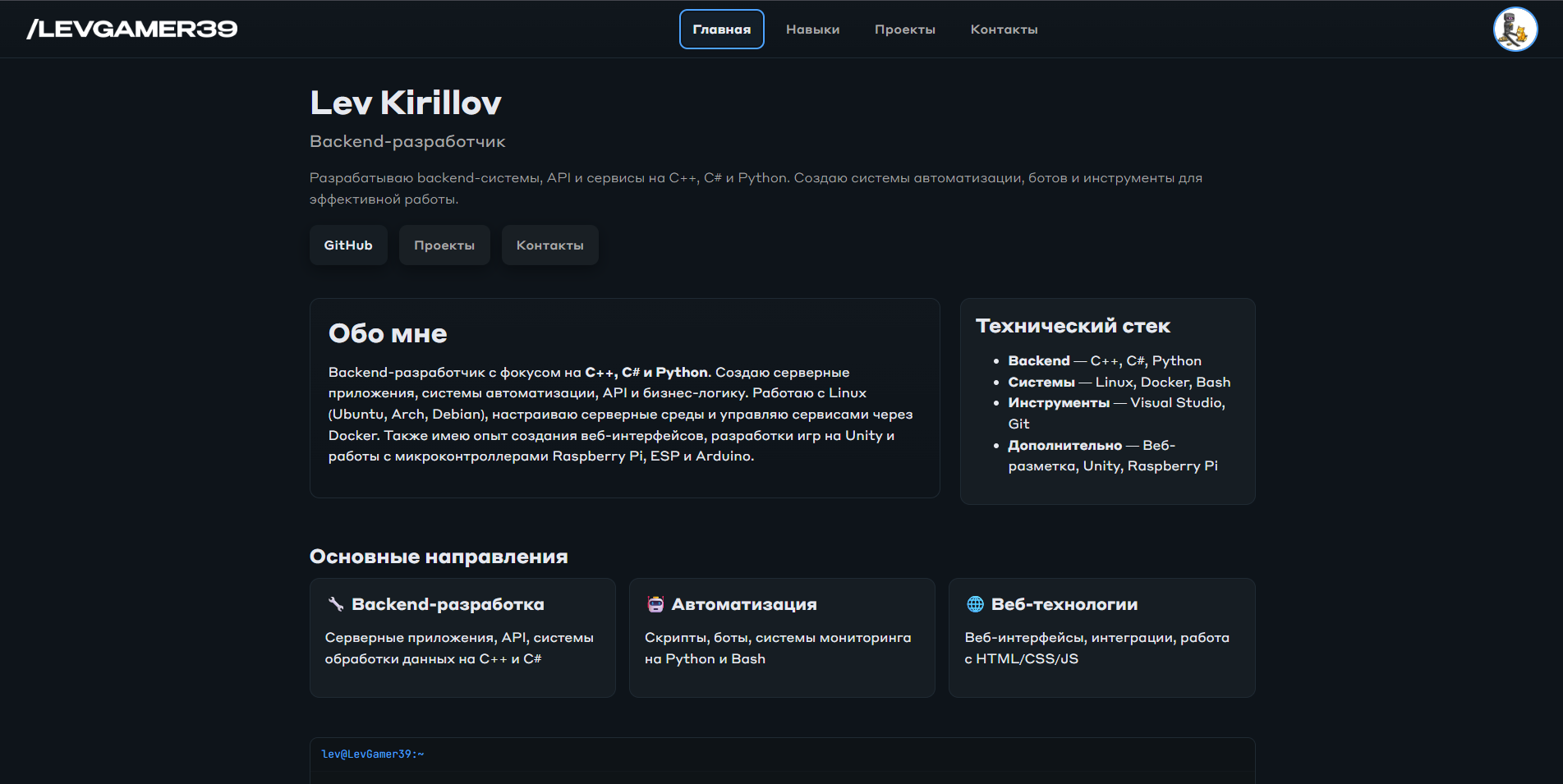Screen dimensions: 1563x784
Task: Click the Lev Kirillov heading
Action: 406,103
